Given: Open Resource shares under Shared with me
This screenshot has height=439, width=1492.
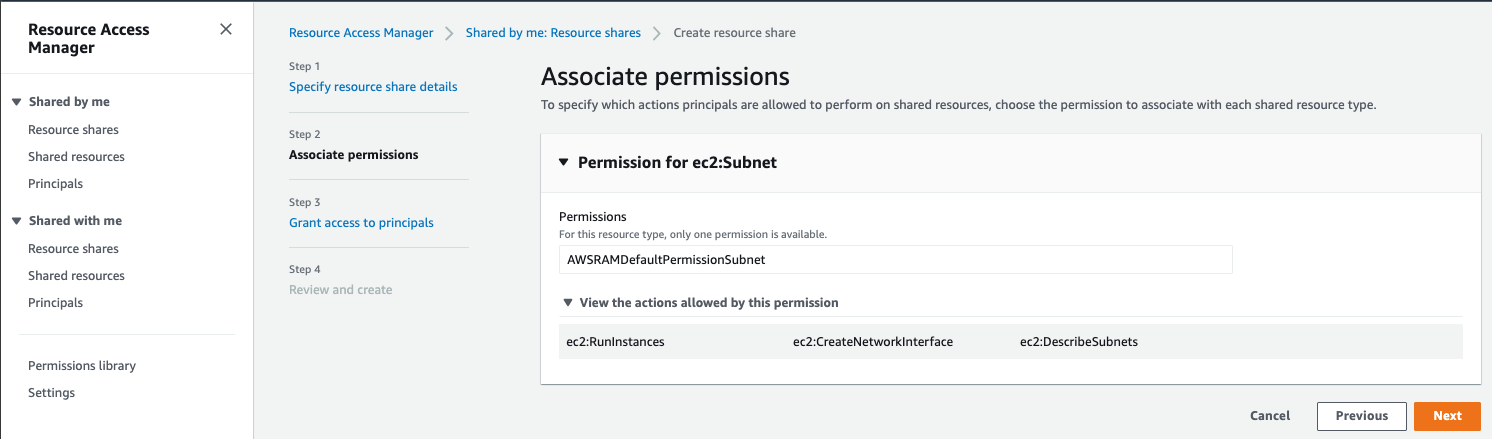Looking at the screenshot, I should click(73, 249).
